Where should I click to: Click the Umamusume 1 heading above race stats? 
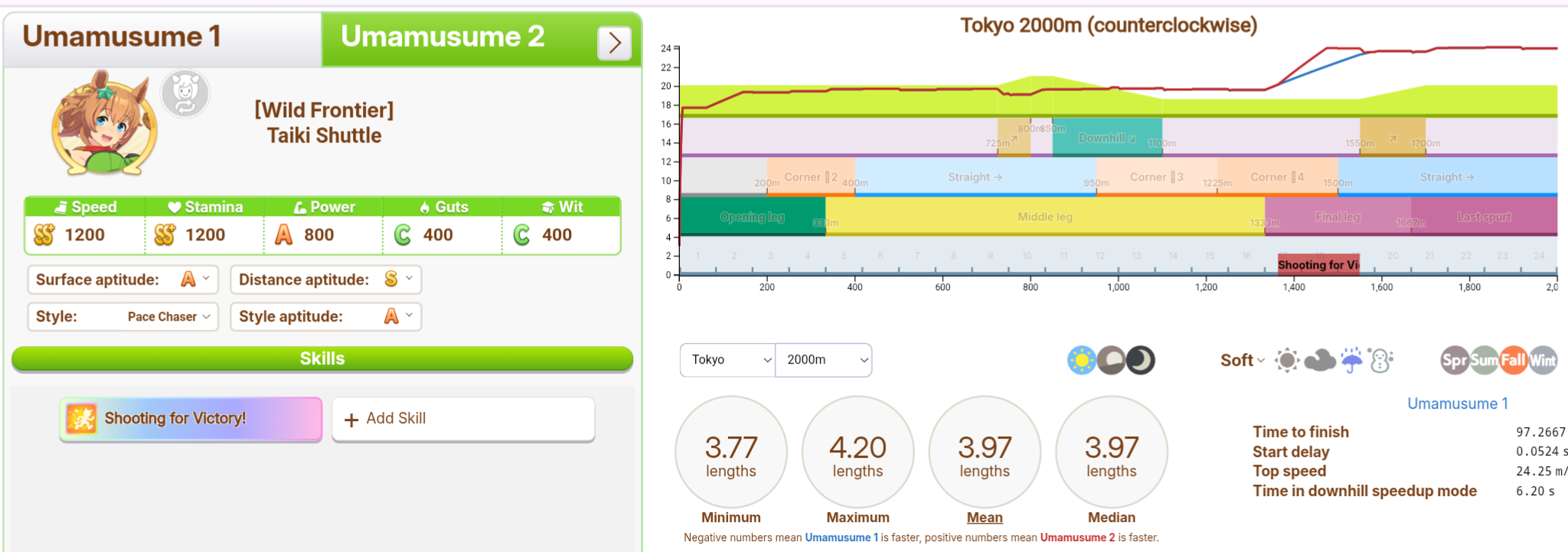(x=1458, y=403)
